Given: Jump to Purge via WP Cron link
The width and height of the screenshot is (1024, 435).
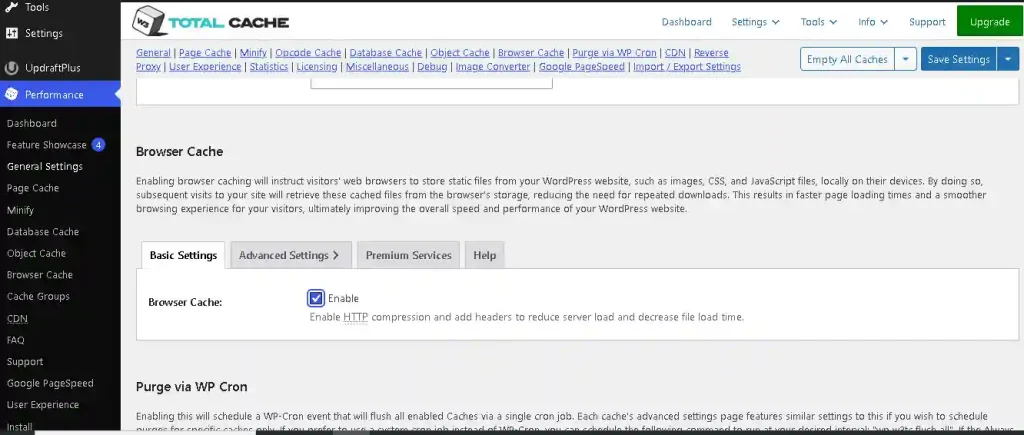Looking at the screenshot, I should 615,53.
